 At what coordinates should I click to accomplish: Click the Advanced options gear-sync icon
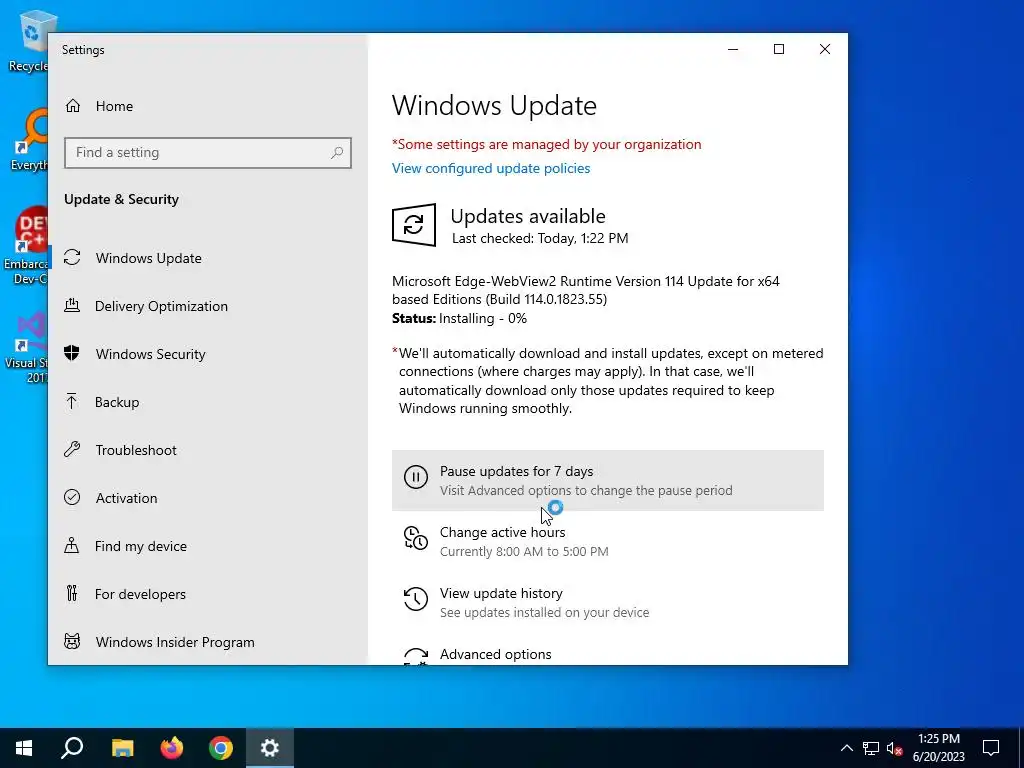coord(416,656)
